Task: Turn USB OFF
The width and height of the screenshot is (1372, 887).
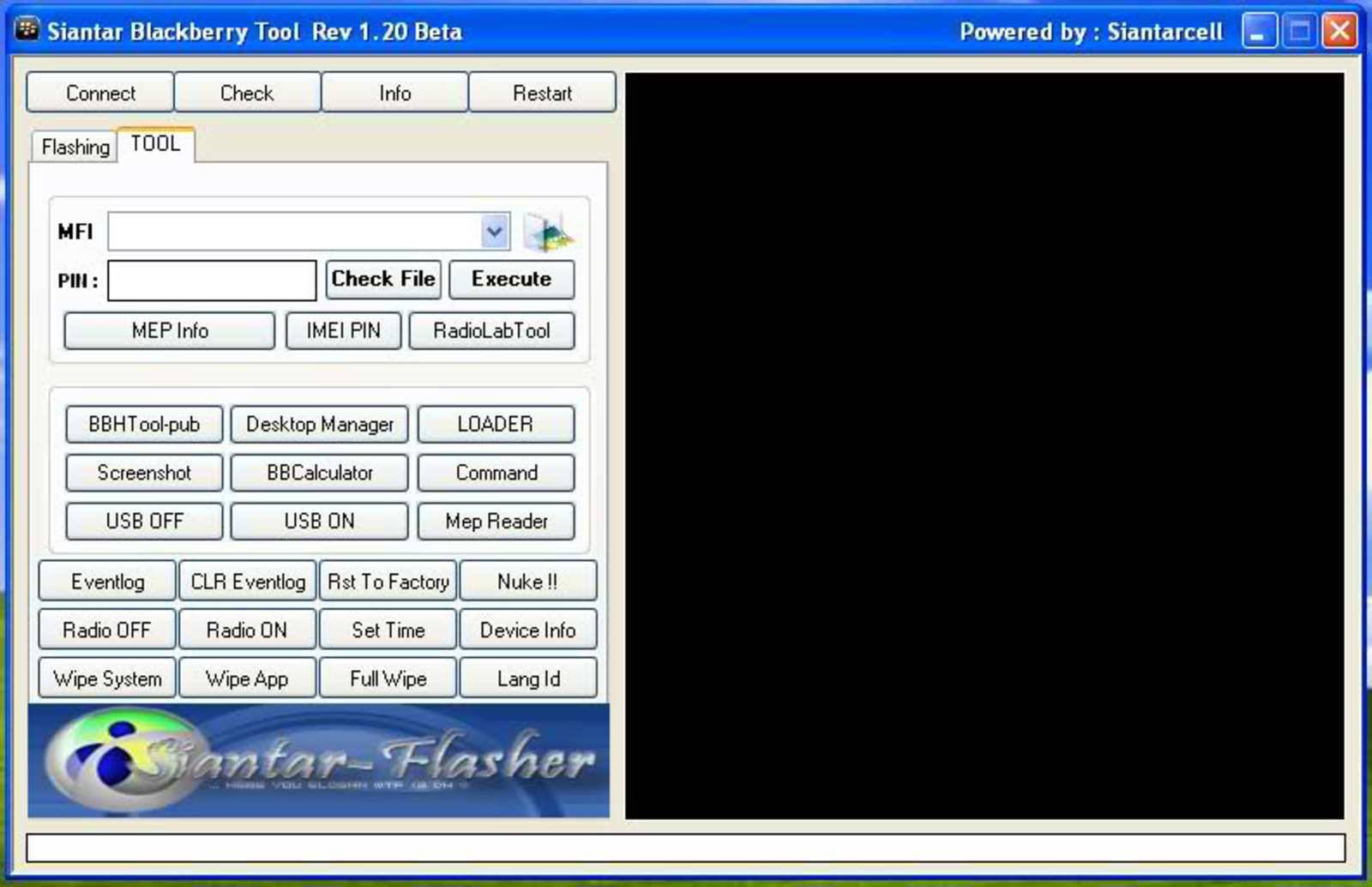Action: (x=144, y=521)
